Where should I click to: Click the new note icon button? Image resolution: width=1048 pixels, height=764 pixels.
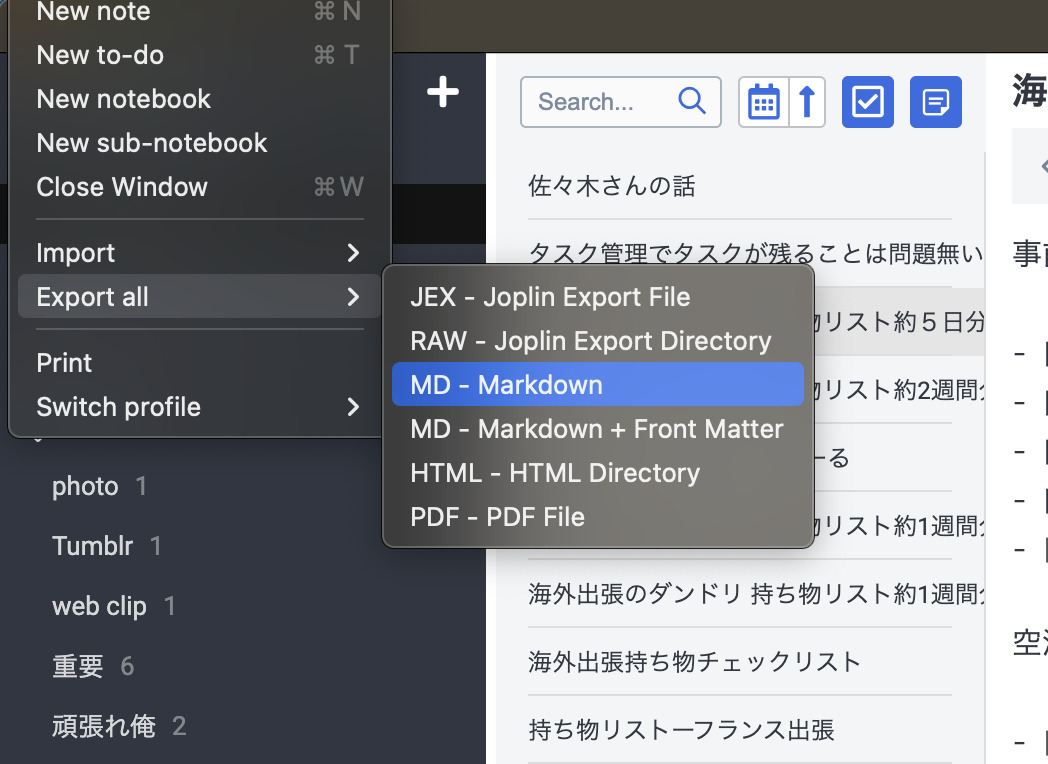click(935, 102)
